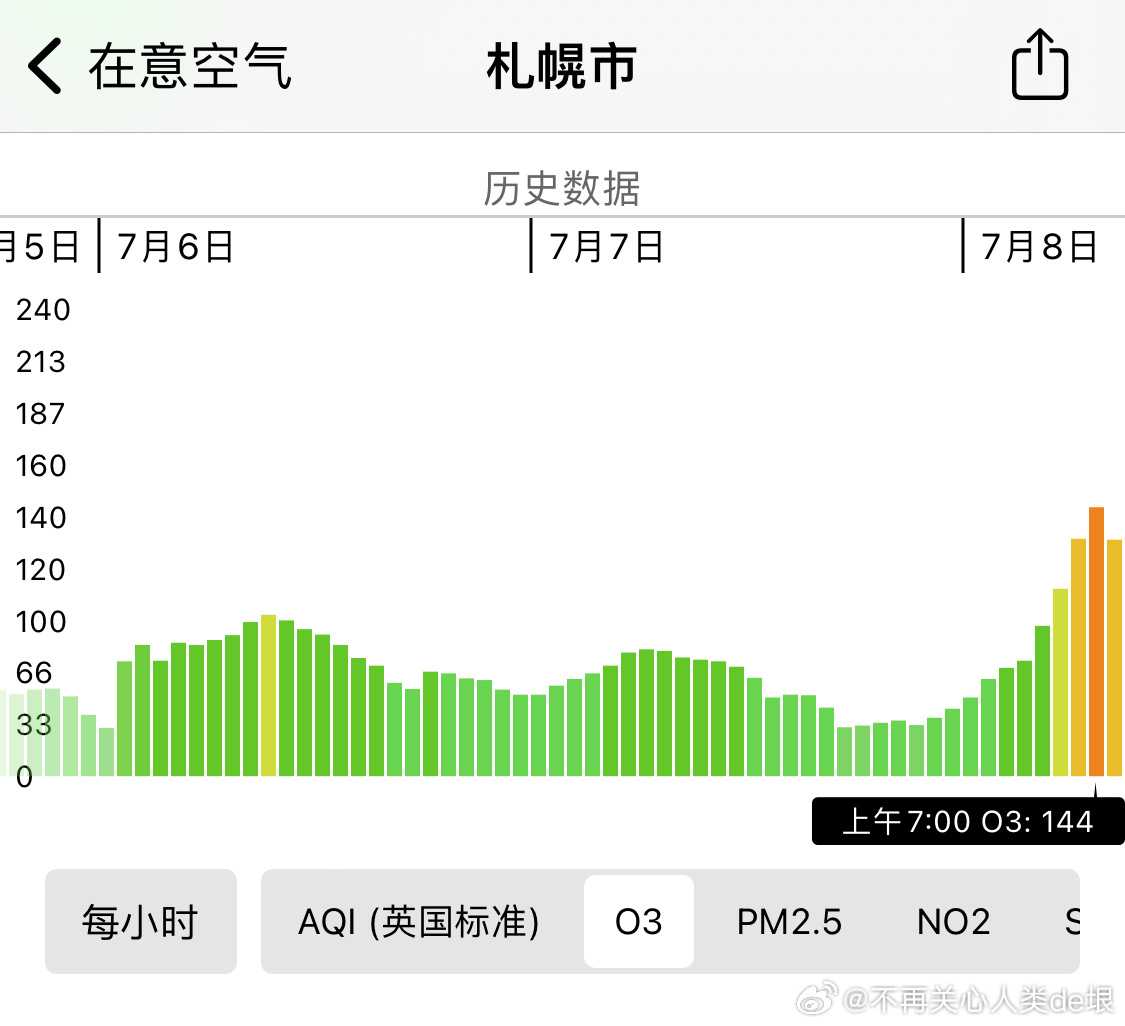Tap the 240 y-axis label
The image size is (1125, 1026).
tap(43, 310)
